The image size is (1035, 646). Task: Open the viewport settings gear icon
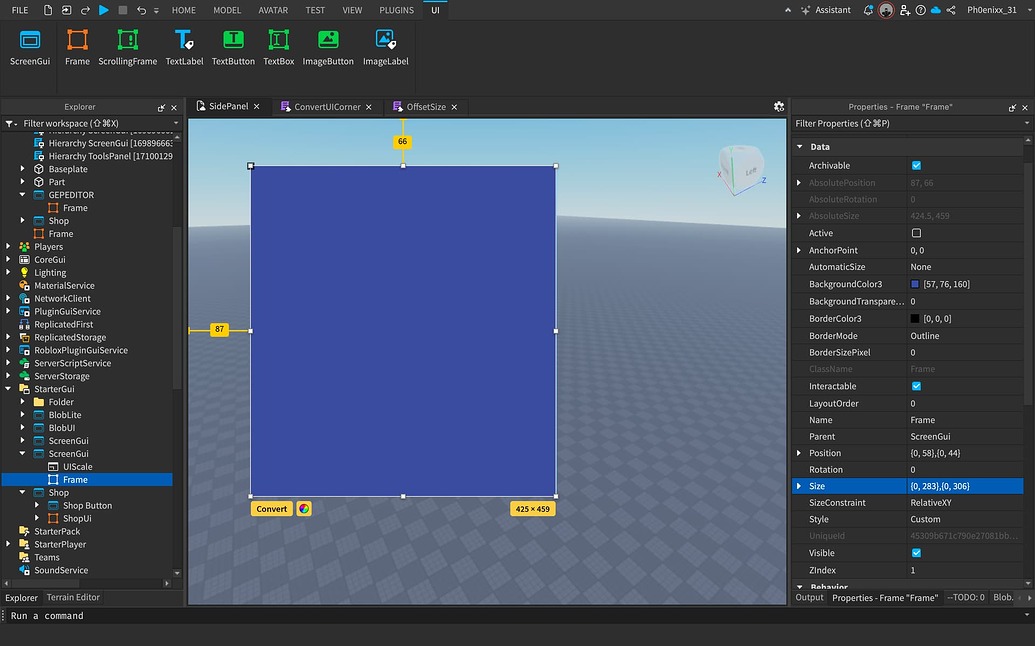(778, 106)
